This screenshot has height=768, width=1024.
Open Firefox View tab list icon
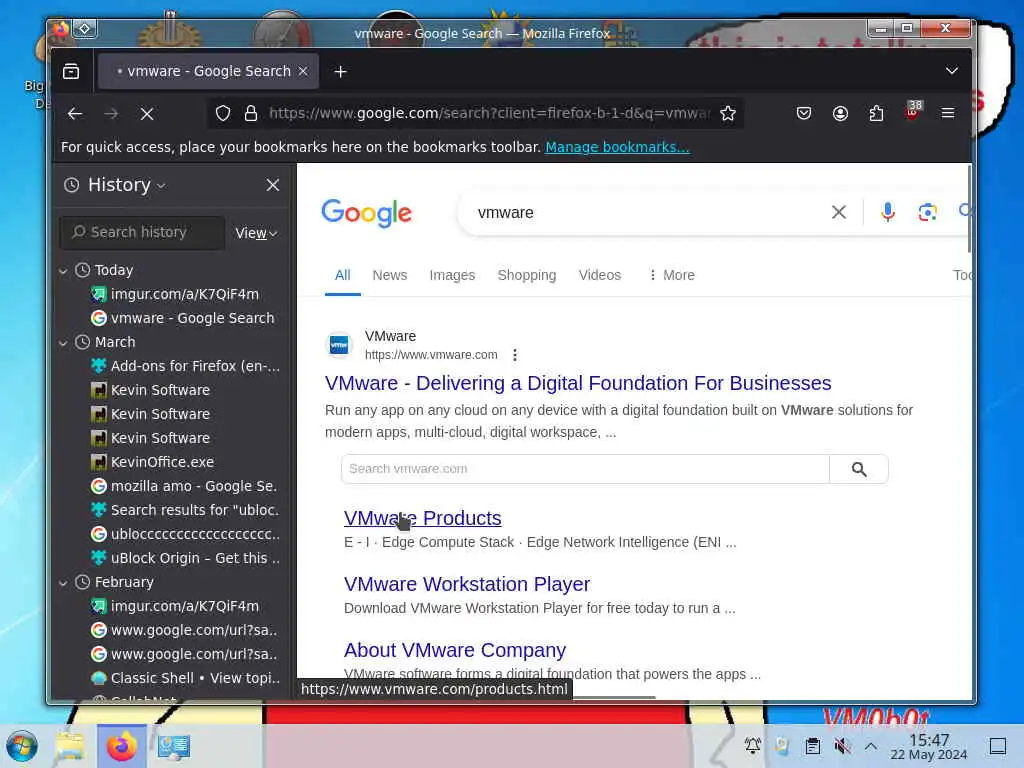coord(71,71)
